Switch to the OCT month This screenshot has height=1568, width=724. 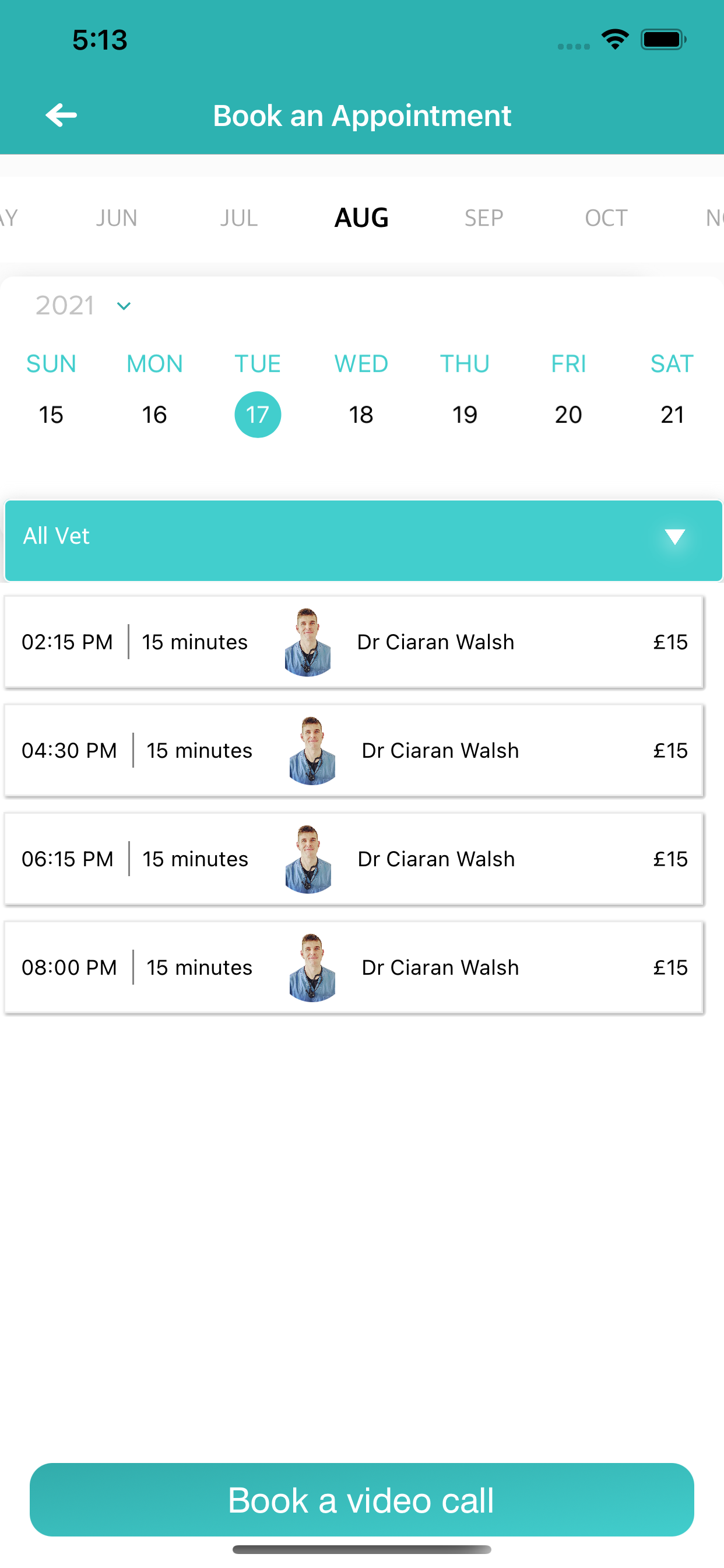[606, 218]
